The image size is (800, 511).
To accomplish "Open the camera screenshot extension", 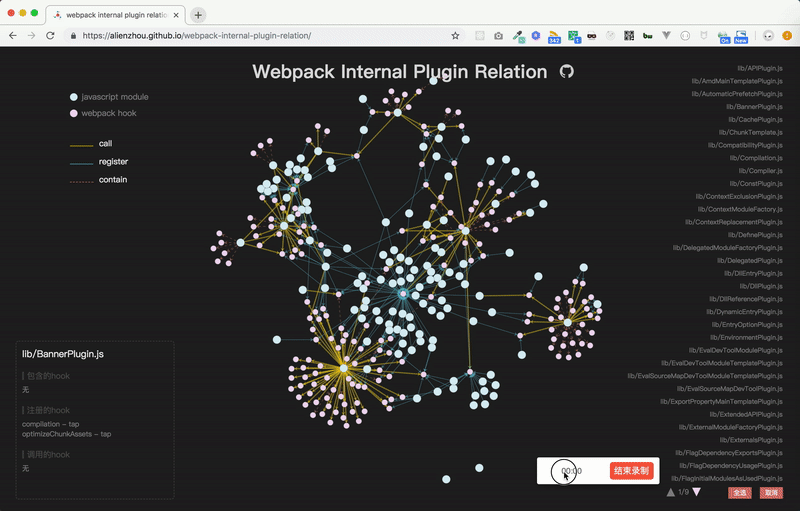I will coord(498,36).
